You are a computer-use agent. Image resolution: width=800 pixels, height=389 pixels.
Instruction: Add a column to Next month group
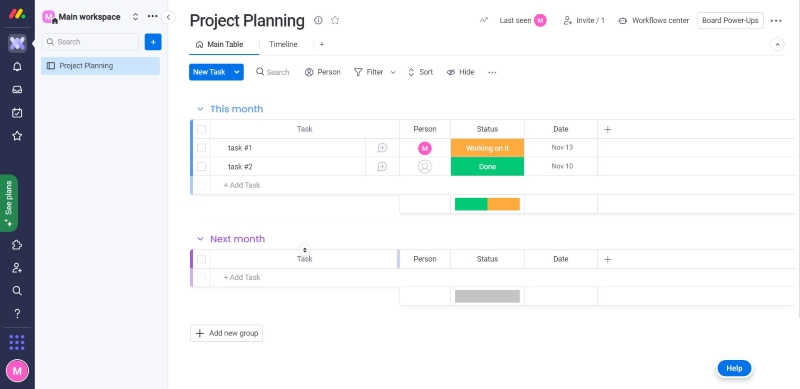click(608, 259)
